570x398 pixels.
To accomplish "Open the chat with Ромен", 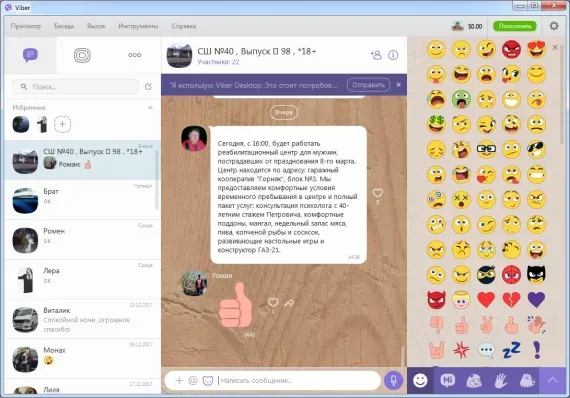I will pos(82,240).
